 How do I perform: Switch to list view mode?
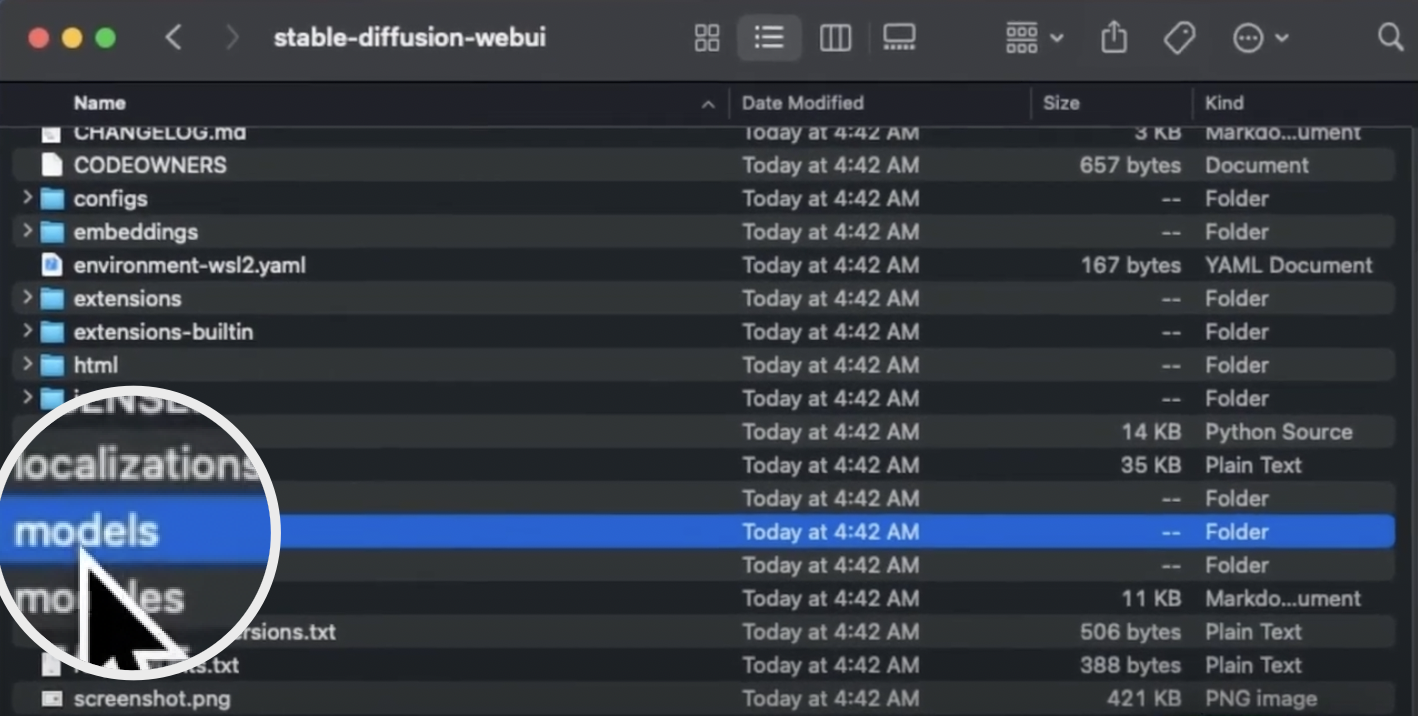click(x=769, y=39)
